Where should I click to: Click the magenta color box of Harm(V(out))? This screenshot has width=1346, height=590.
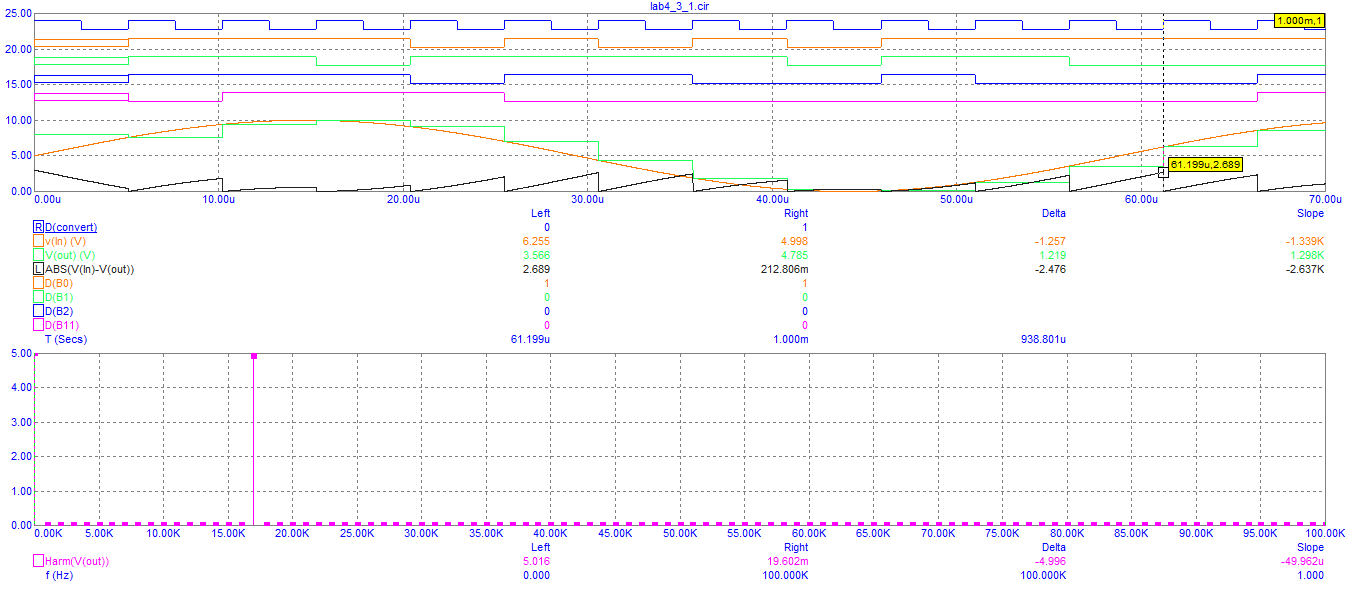click(39, 561)
